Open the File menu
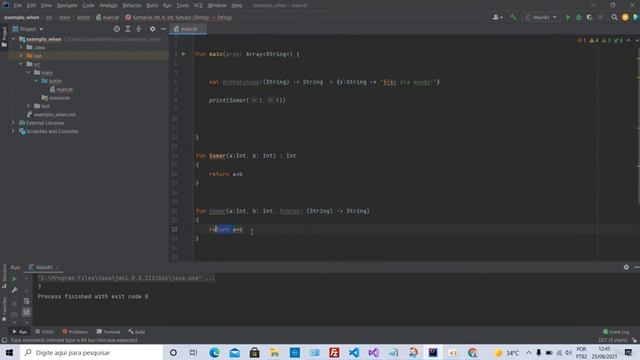 pos(18,5)
